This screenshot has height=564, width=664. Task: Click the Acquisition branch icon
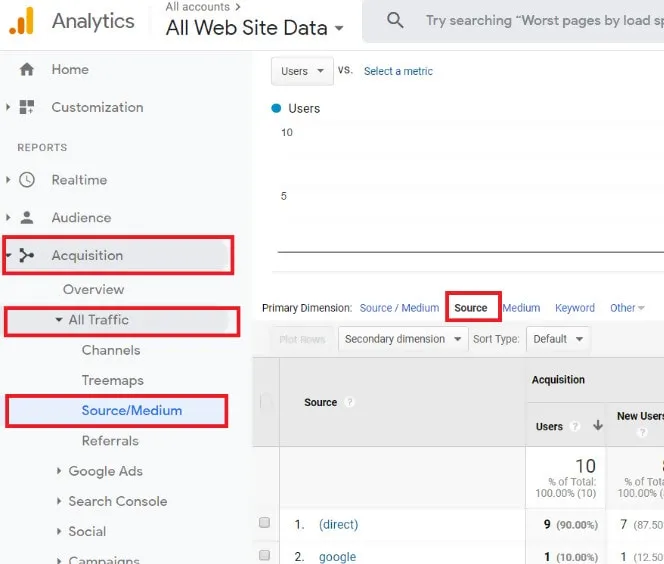(27, 255)
